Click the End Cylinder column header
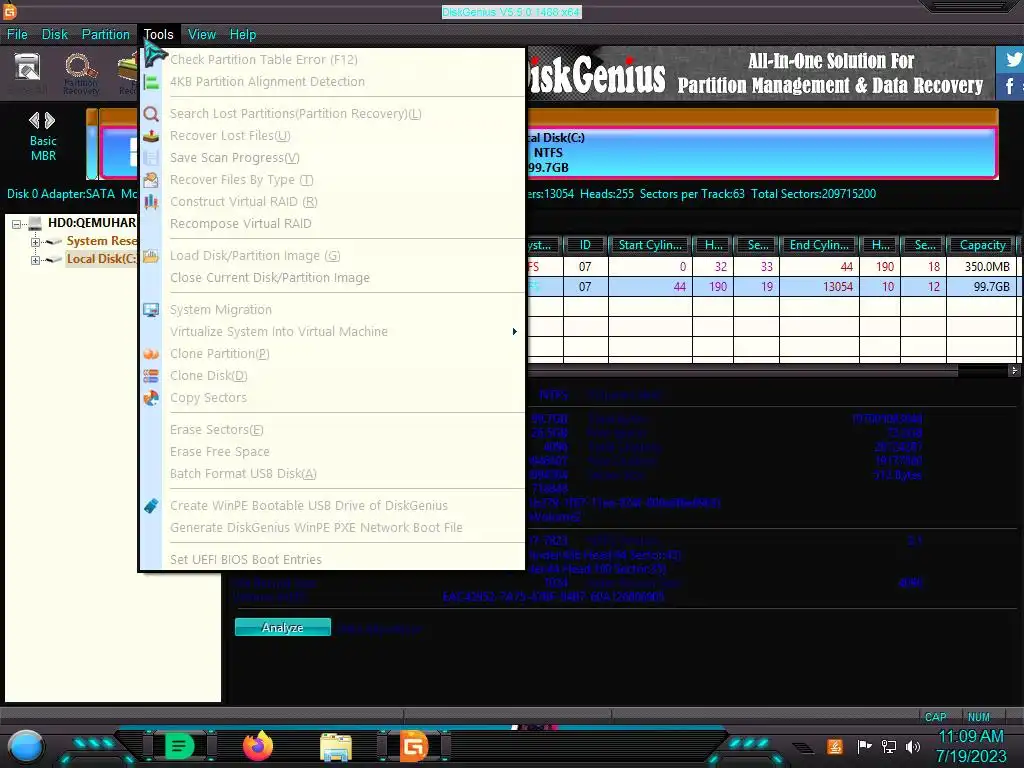The image size is (1024, 768). (x=820, y=245)
